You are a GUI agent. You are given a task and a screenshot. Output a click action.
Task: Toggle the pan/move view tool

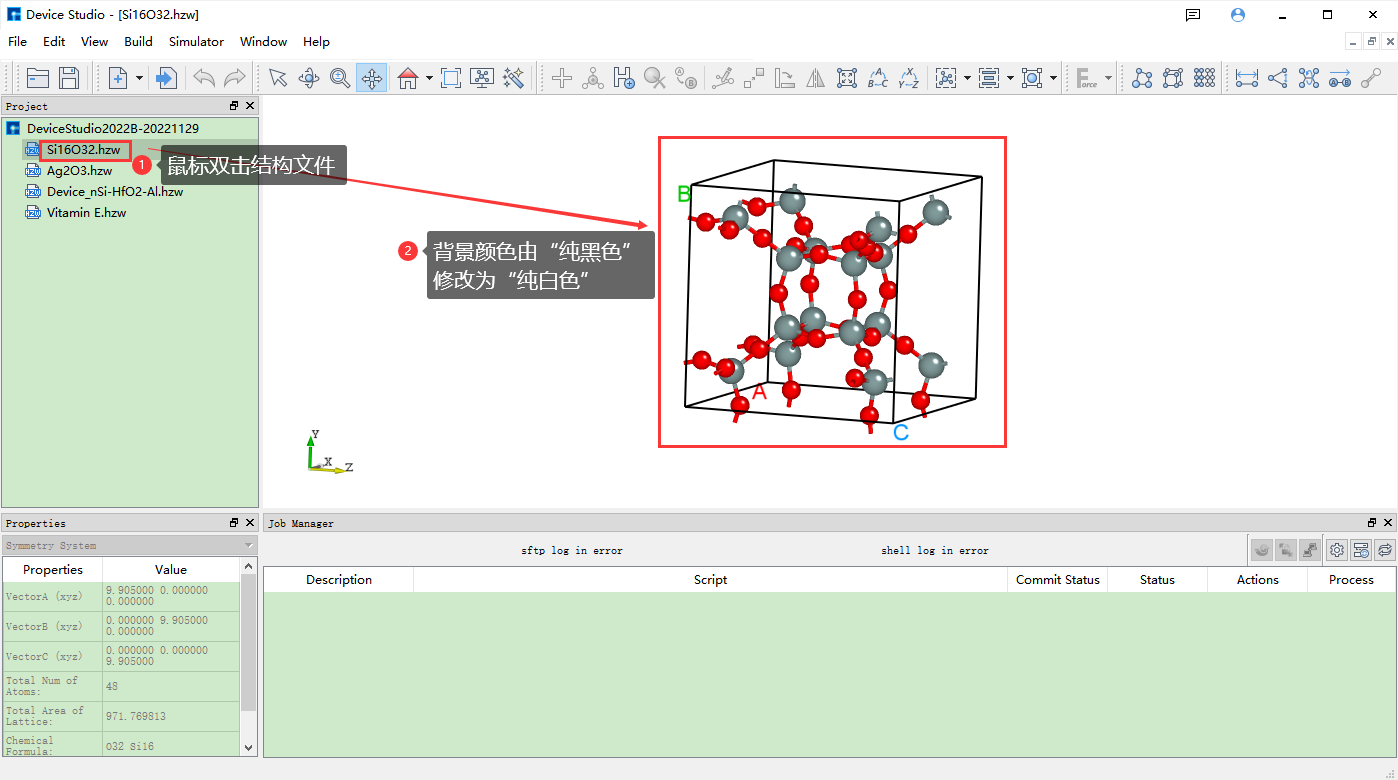pos(371,78)
